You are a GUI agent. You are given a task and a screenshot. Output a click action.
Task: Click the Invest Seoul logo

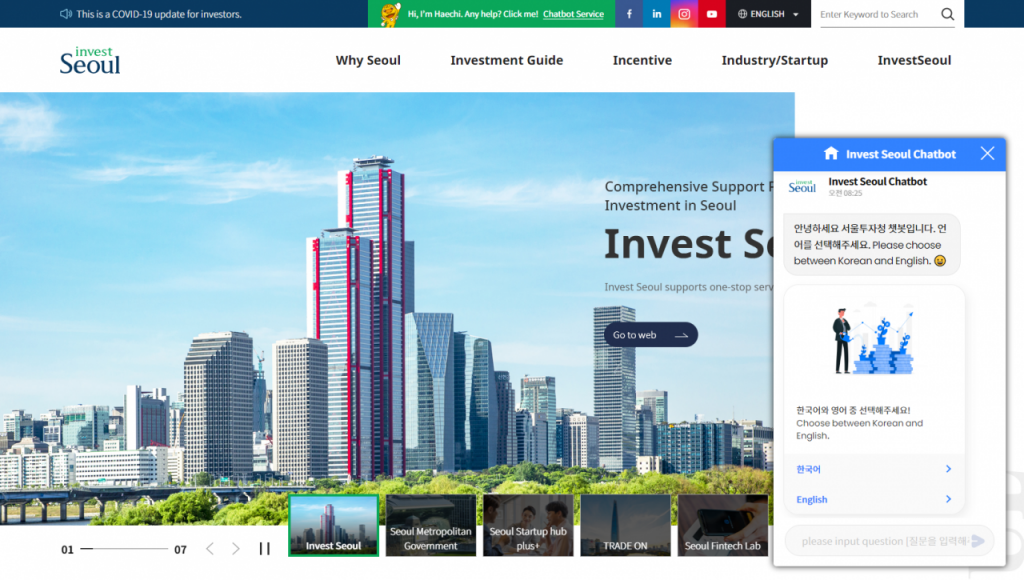tap(90, 61)
